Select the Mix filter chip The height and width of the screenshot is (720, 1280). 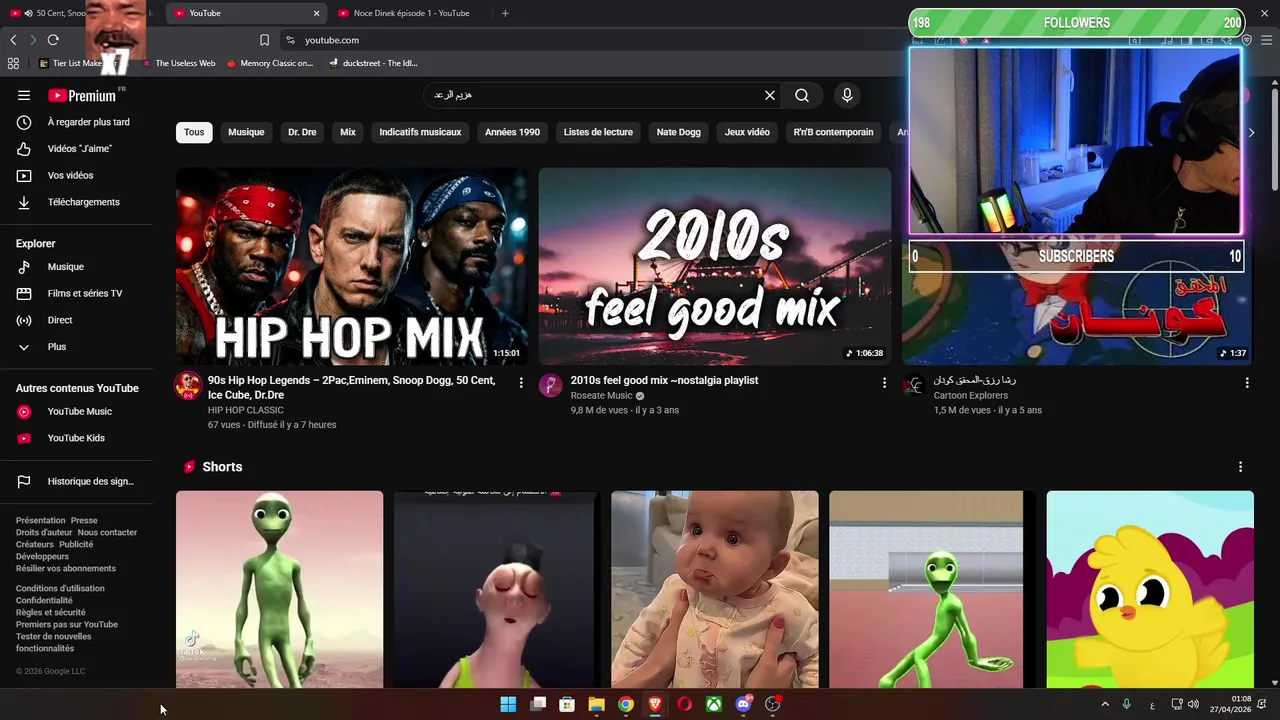pos(348,132)
